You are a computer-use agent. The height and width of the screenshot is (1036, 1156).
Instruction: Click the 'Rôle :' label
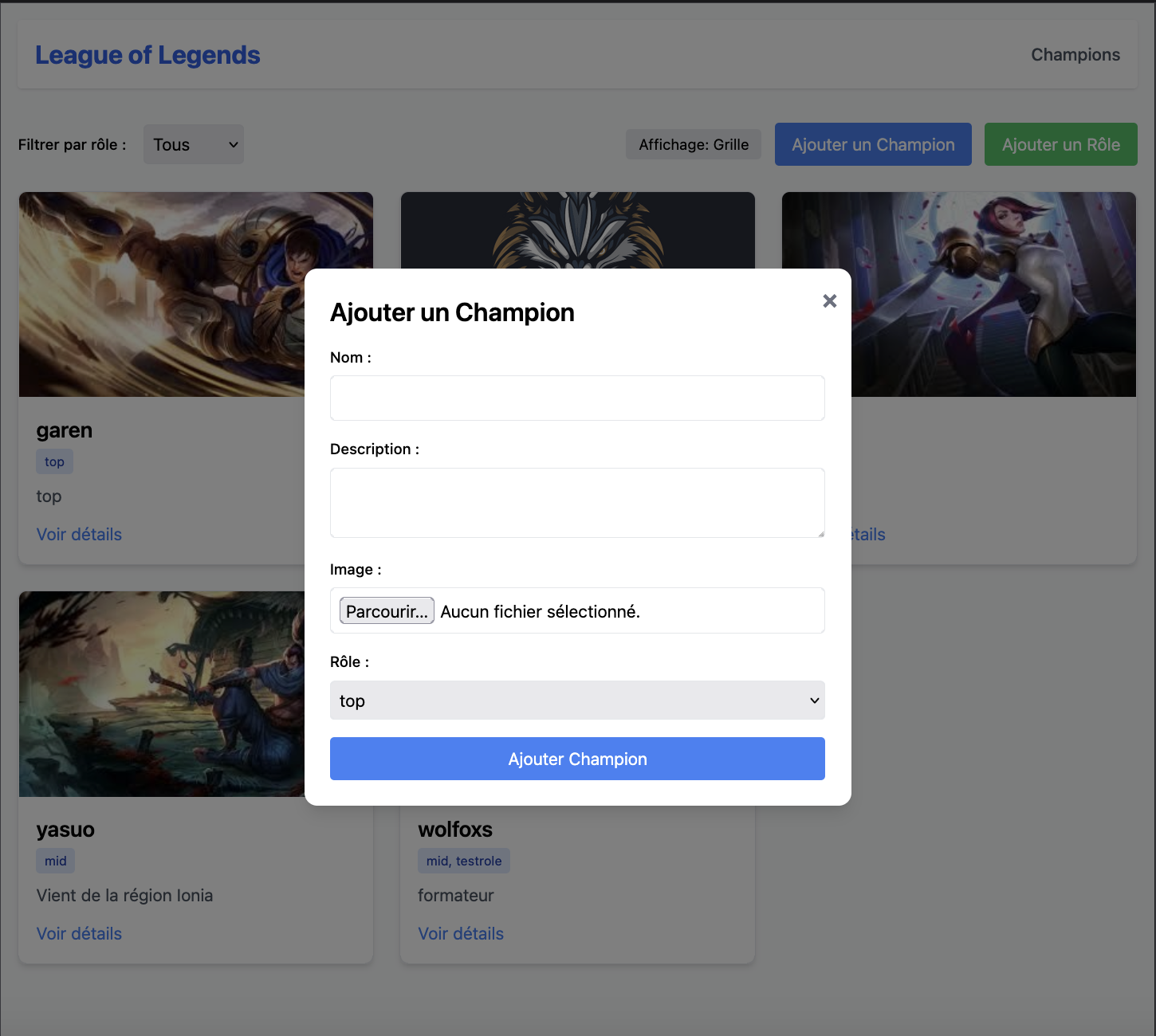point(349,661)
